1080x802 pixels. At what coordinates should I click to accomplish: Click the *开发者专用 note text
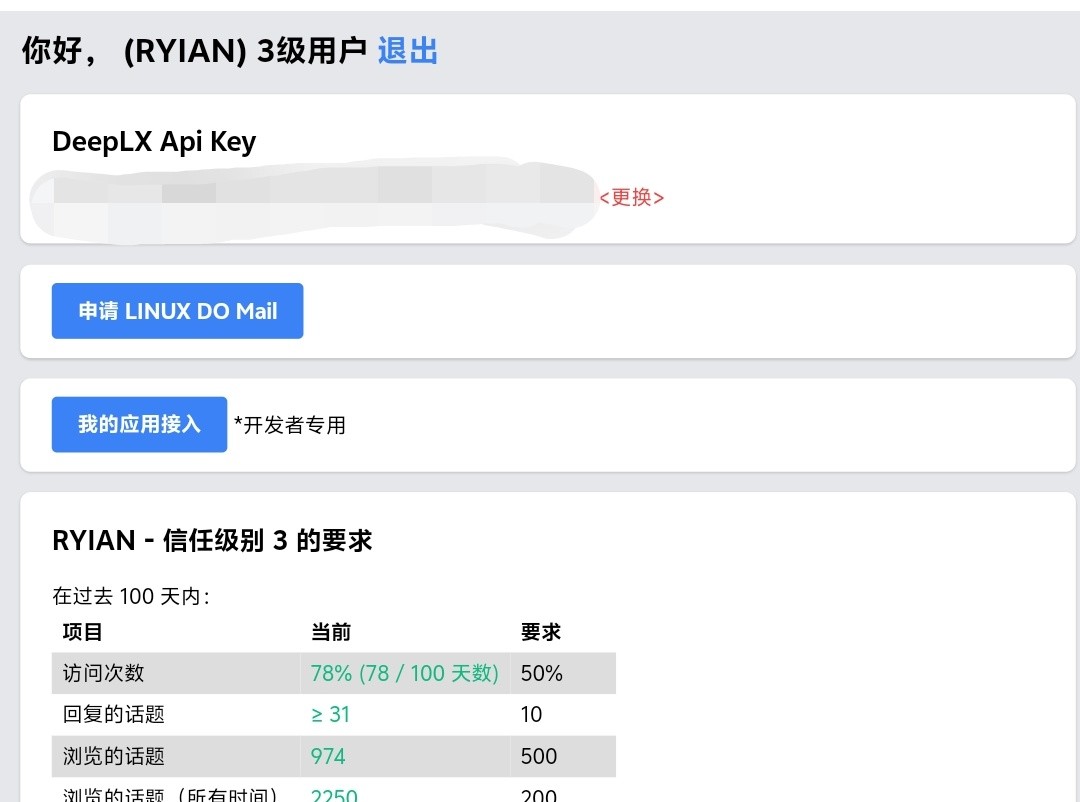(x=290, y=425)
